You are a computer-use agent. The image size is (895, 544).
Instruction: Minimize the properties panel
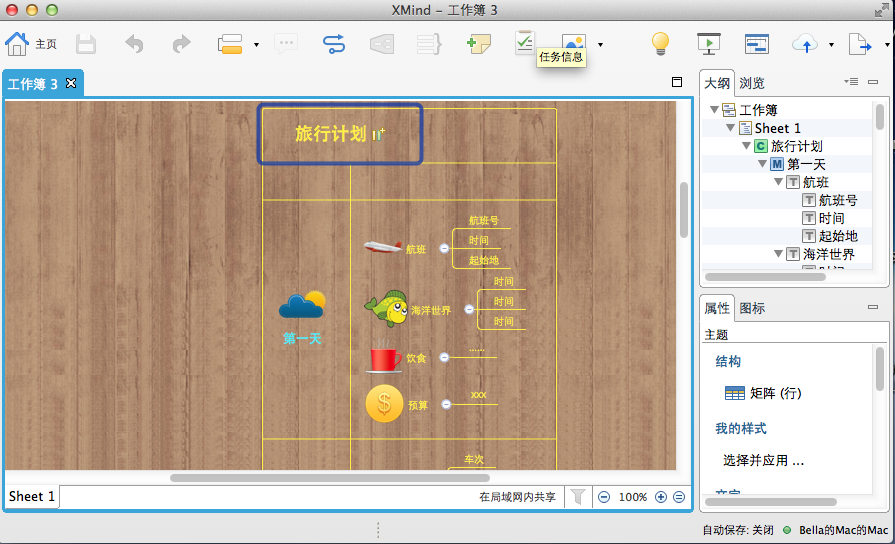tap(873, 307)
